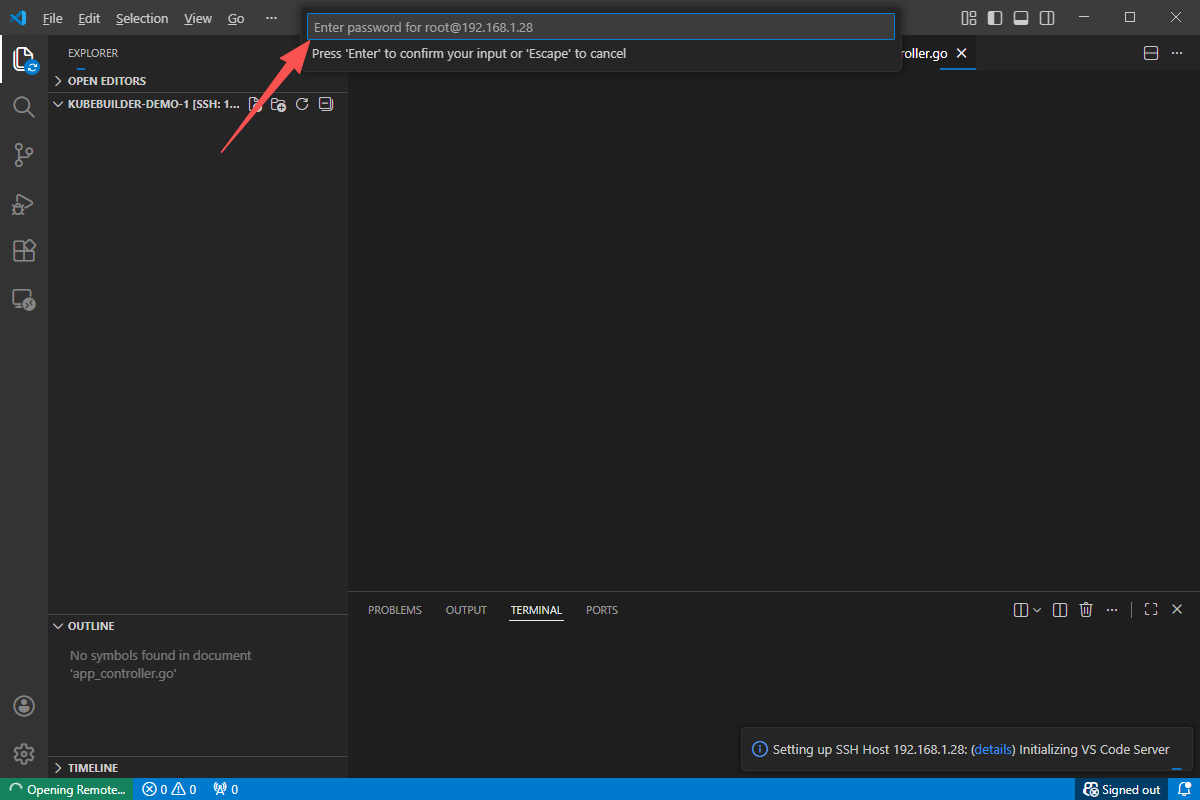Image resolution: width=1200 pixels, height=800 pixels.
Task: Switch to the Problems panel tab
Action: coord(395,610)
